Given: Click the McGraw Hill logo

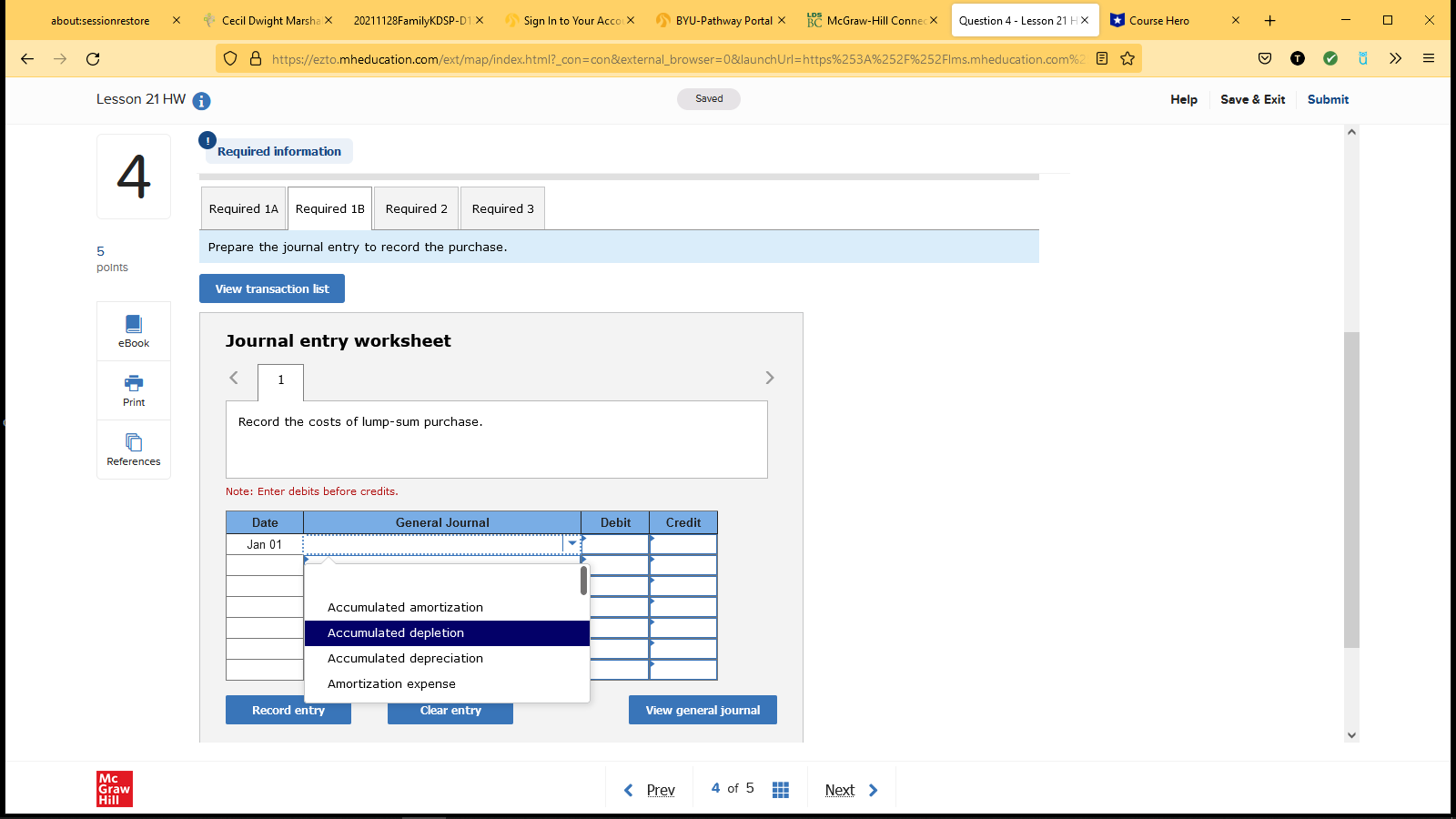Looking at the screenshot, I should (x=115, y=789).
